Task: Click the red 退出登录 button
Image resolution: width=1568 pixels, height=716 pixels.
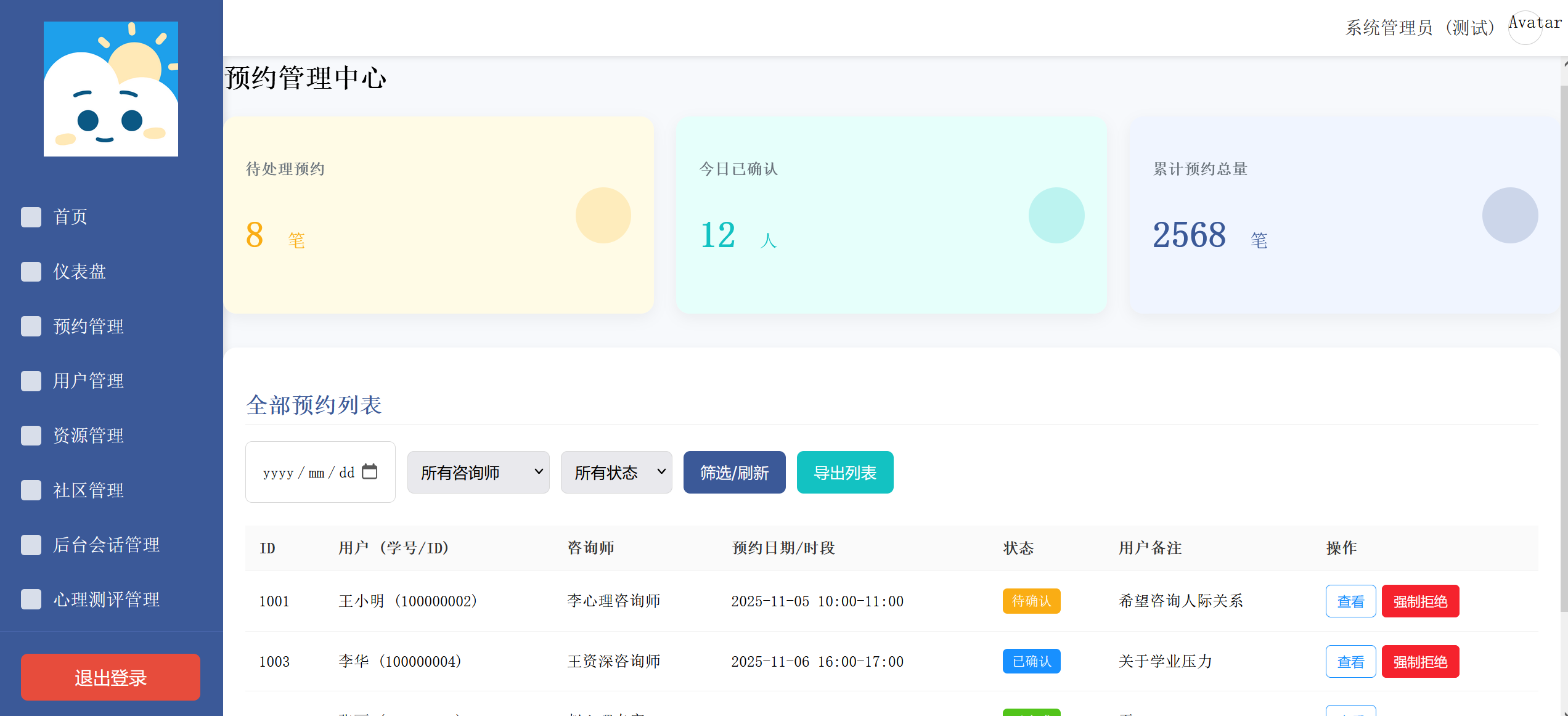Action: point(110,677)
